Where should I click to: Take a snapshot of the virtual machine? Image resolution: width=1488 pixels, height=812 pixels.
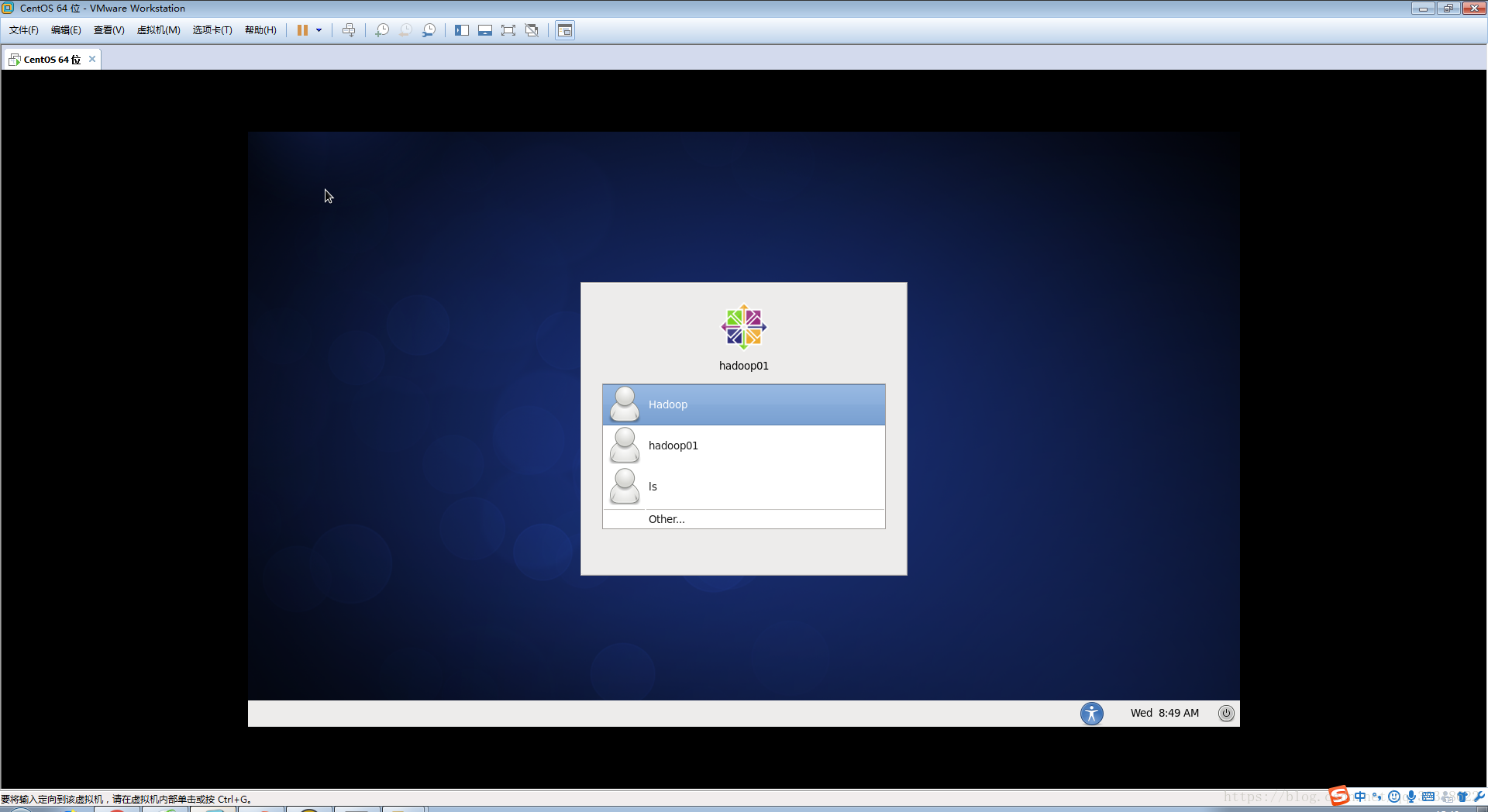pos(382,30)
